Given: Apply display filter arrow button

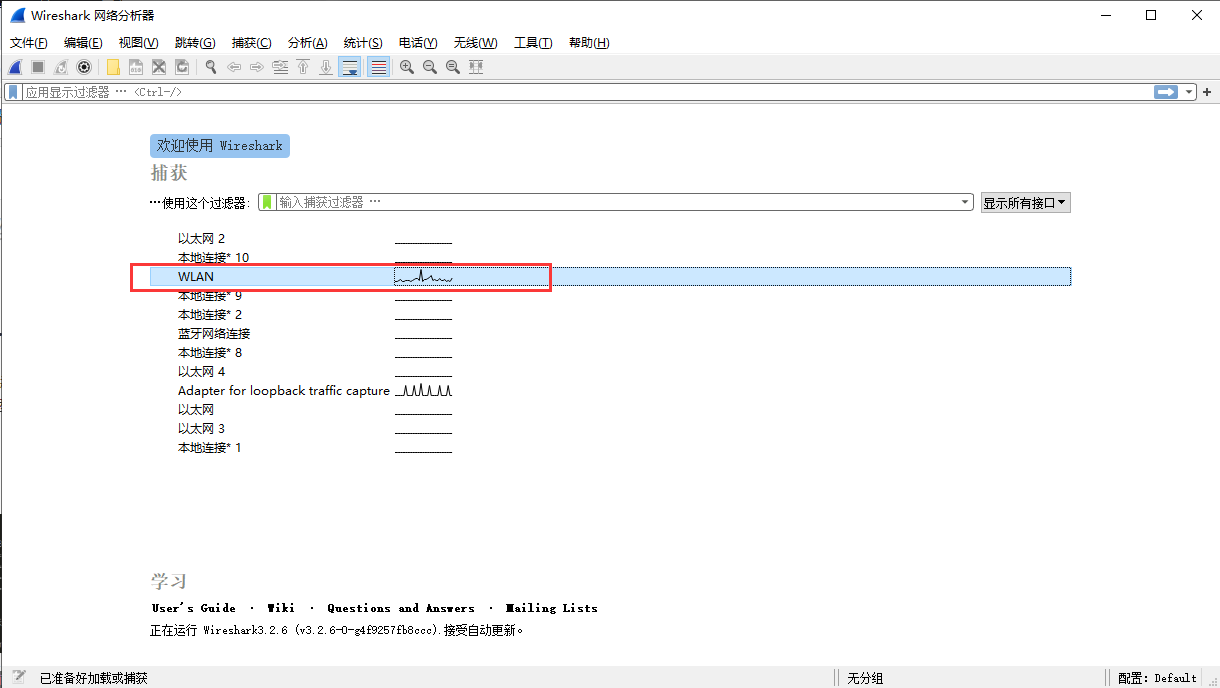Looking at the screenshot, I should (1166, 92).
